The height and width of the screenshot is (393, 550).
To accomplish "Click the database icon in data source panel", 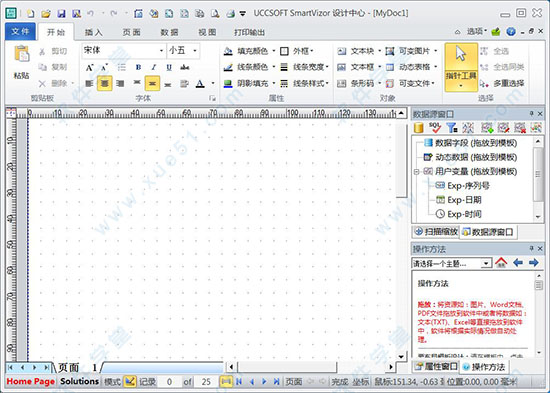I will [418, 128].
